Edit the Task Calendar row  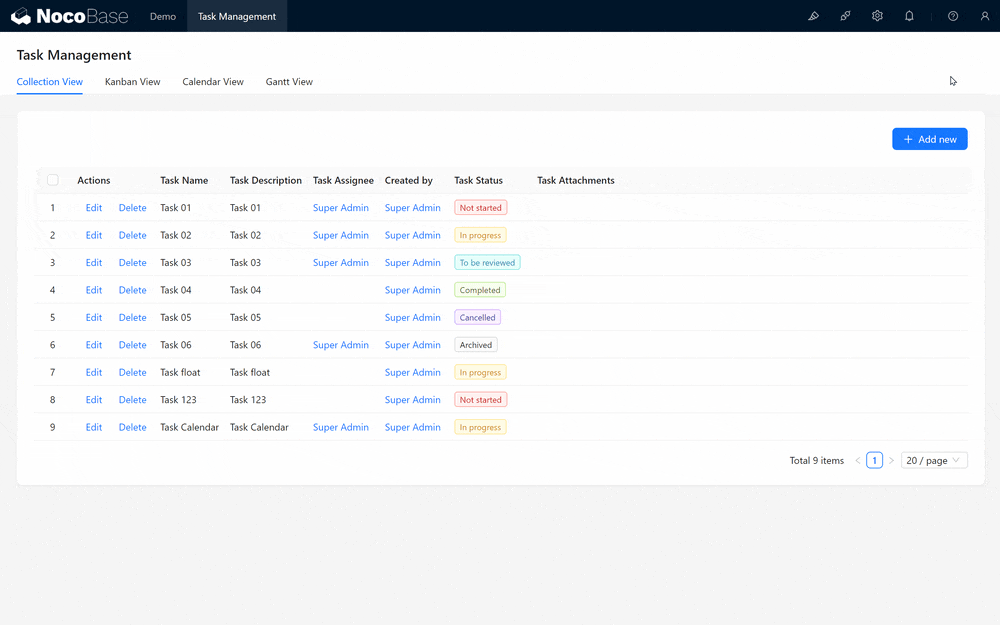click(94, 427)
